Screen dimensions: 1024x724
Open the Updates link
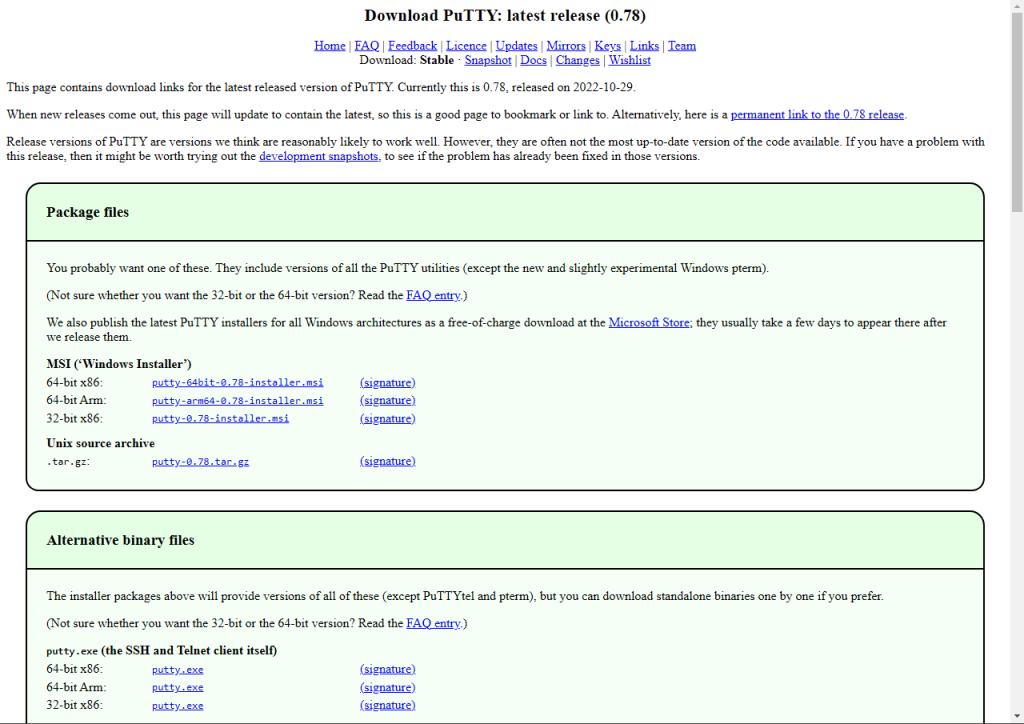tap(517, 46)
